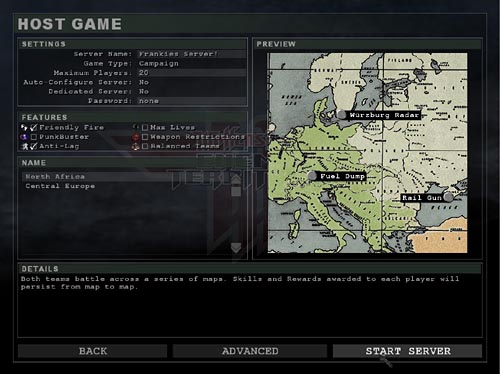
Task: Enable the Weapon Restrictions checkbox
Action: (x=145, y=137)
